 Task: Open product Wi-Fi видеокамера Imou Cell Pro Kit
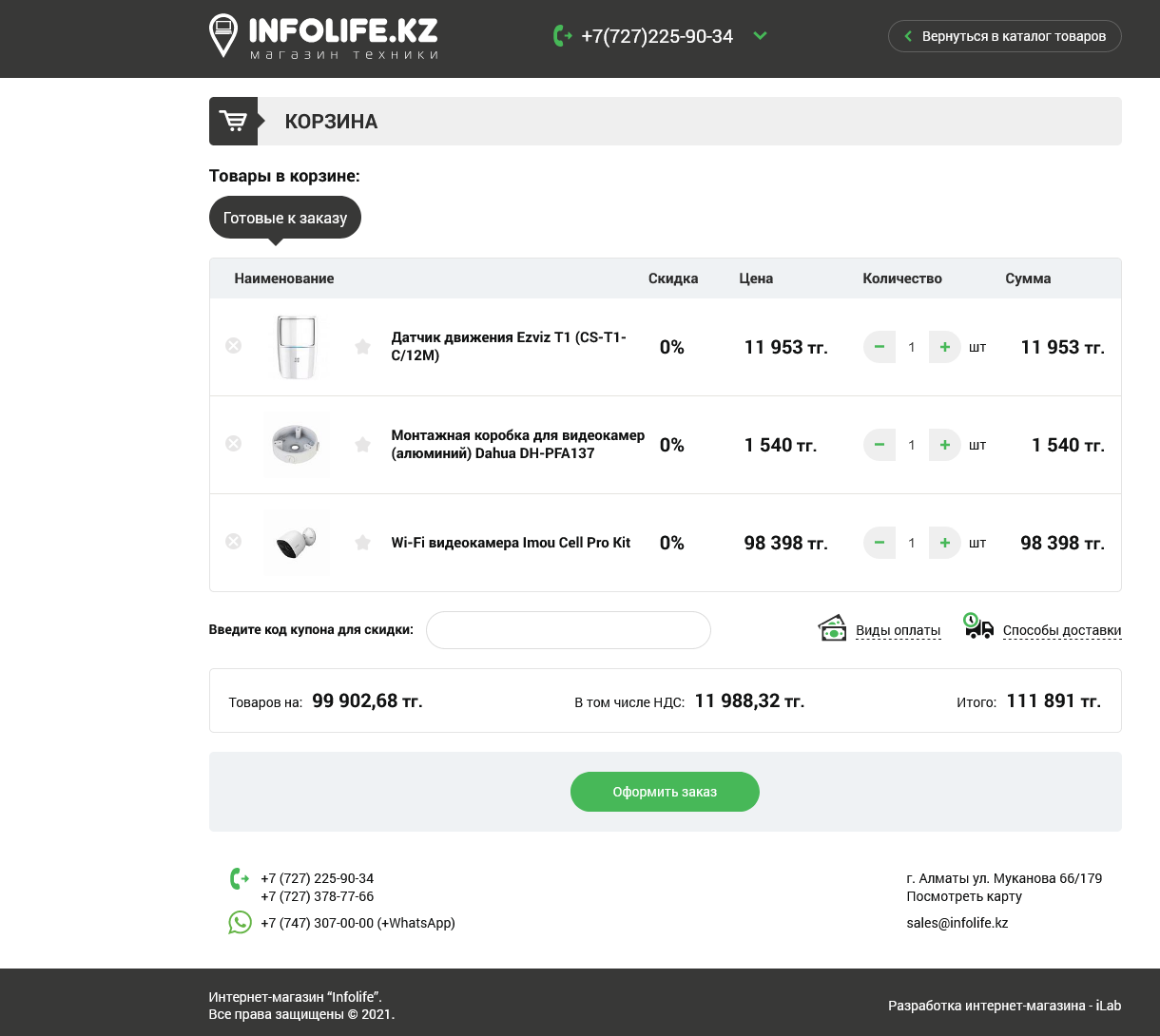511,543
